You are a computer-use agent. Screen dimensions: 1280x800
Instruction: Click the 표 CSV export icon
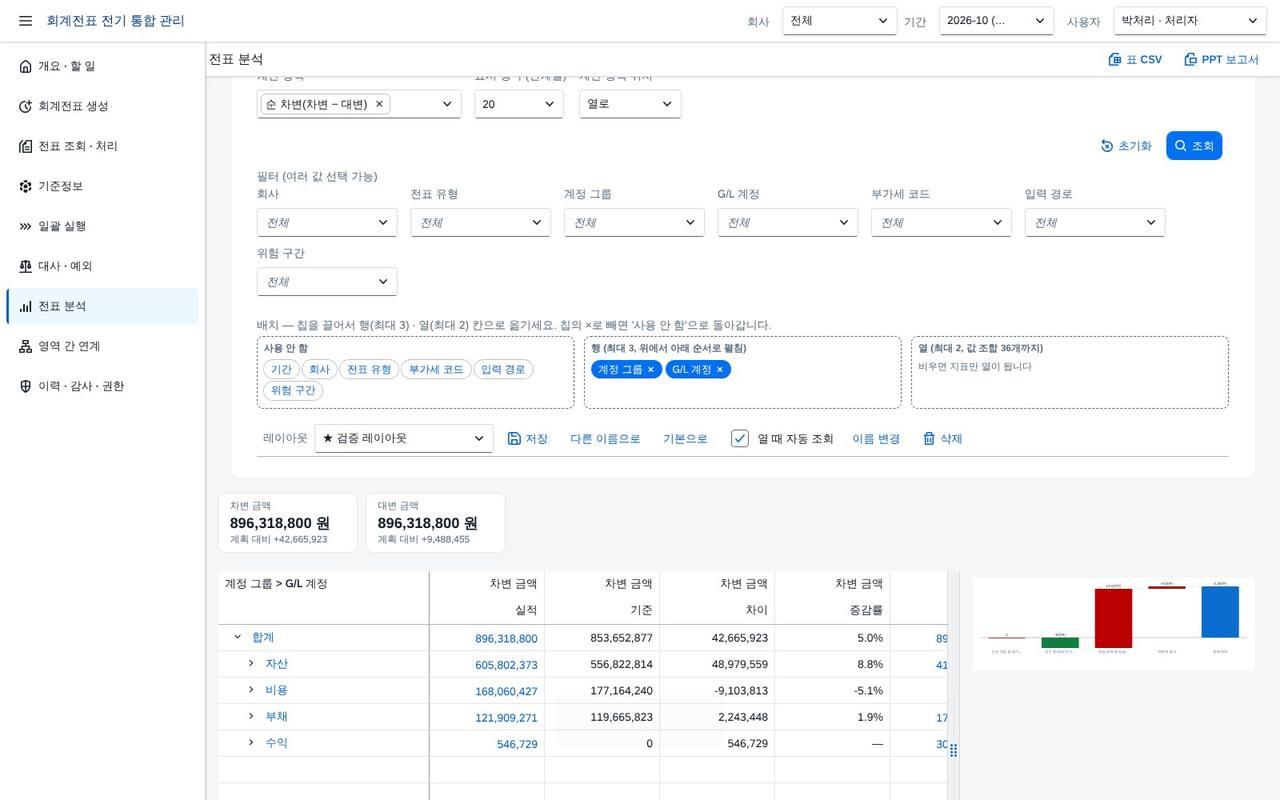click(x=1115, y=60)
